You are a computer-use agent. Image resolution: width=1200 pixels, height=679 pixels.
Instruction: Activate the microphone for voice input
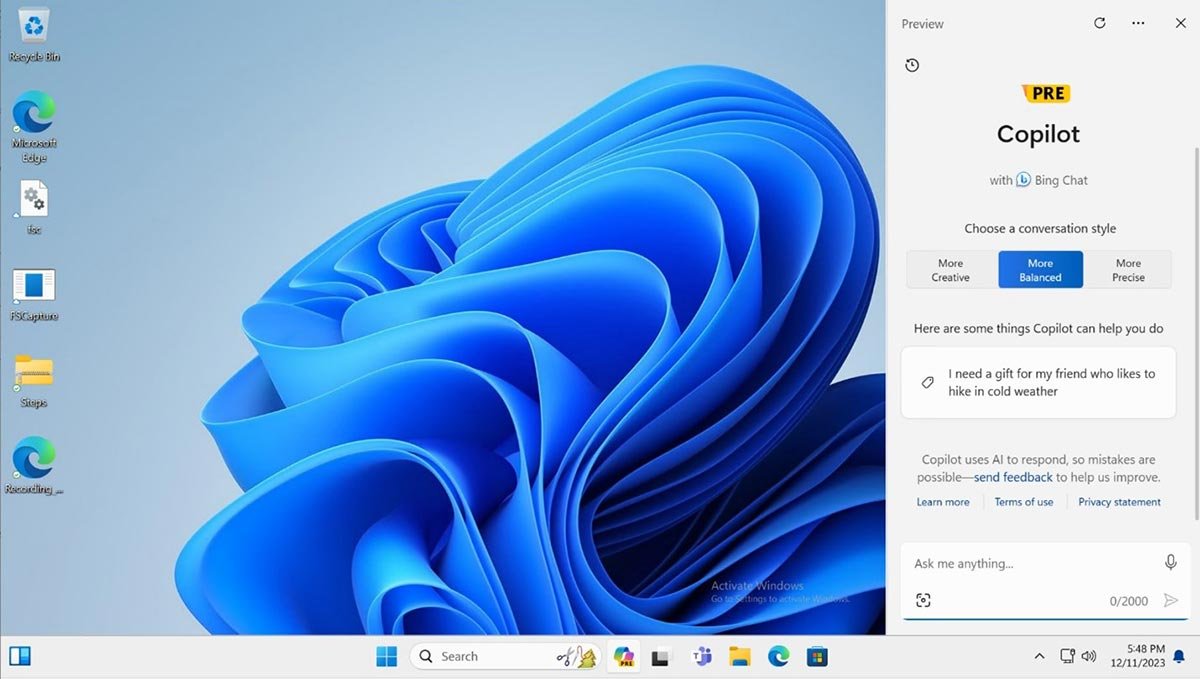click(1170, 562)
